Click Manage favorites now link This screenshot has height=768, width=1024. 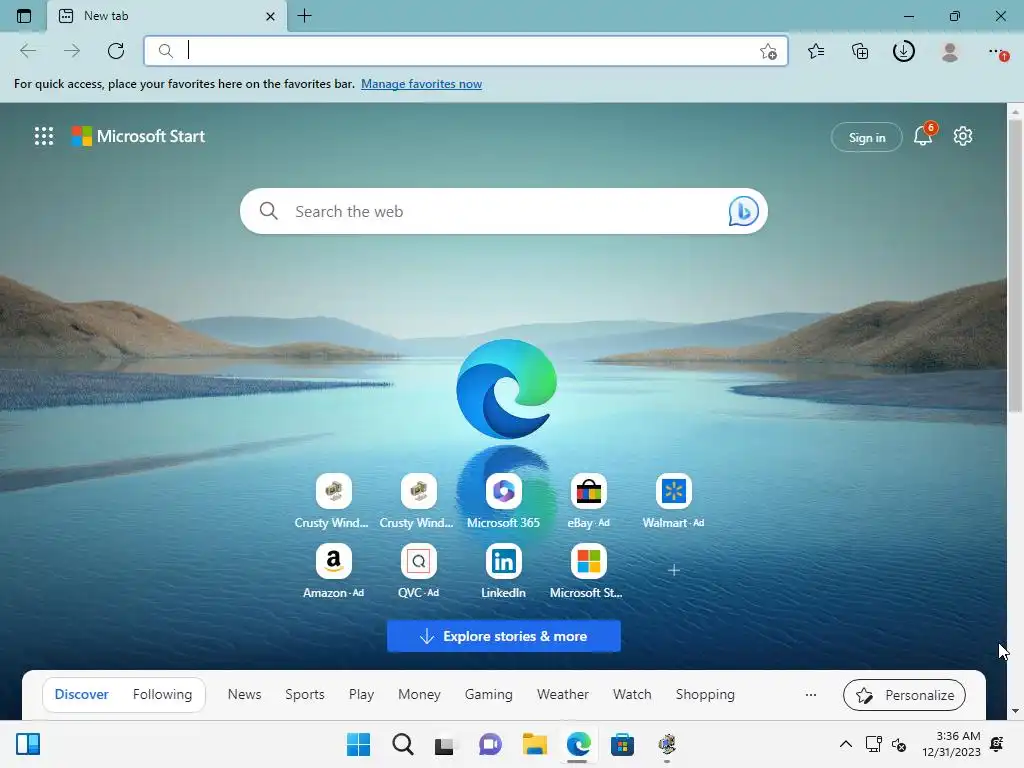[421, 84]
